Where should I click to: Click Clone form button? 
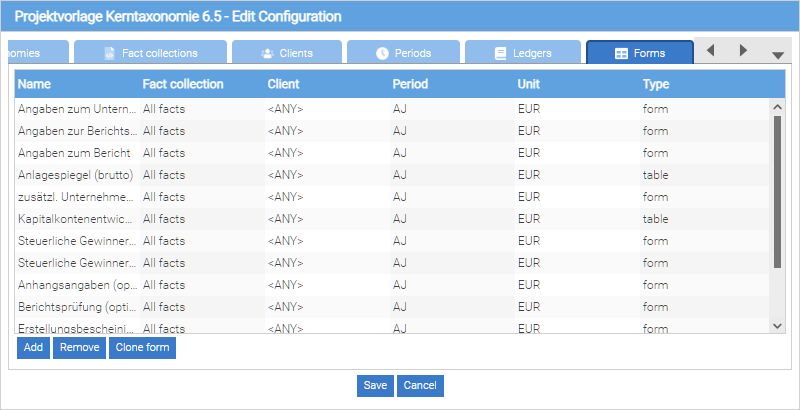click(x=142, y=348)
